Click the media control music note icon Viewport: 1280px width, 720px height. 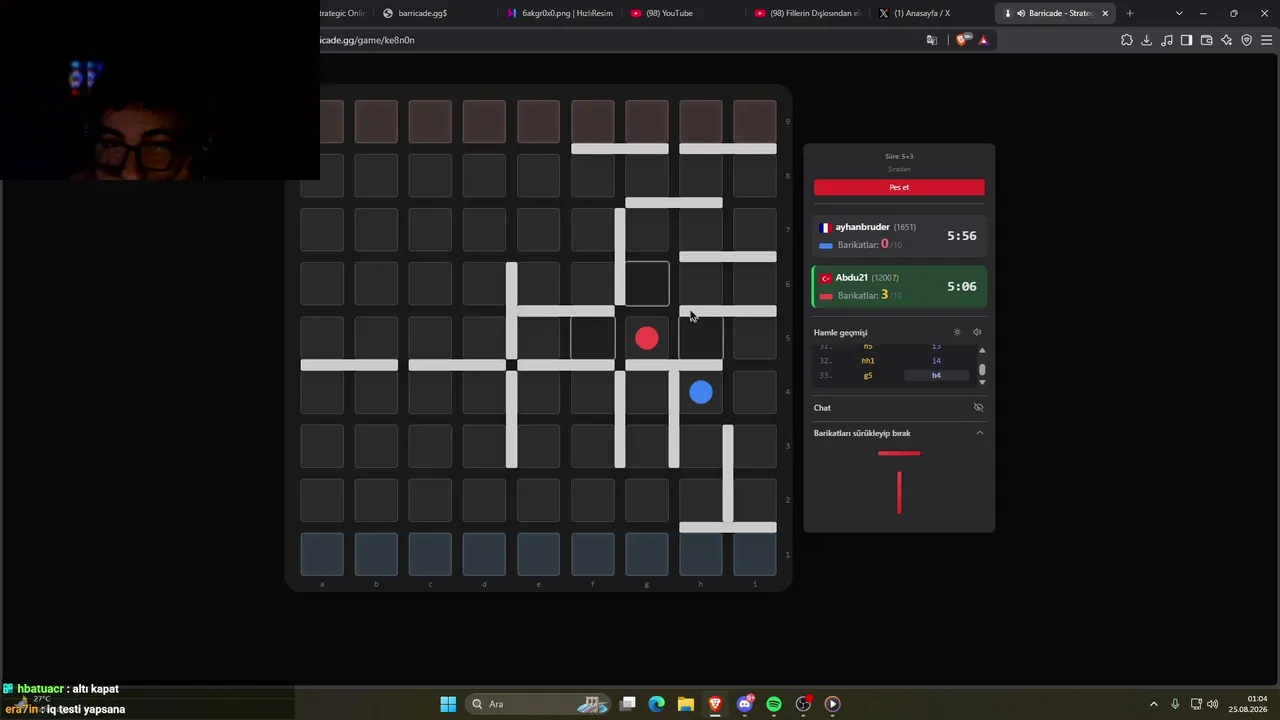pos(1167,40)
